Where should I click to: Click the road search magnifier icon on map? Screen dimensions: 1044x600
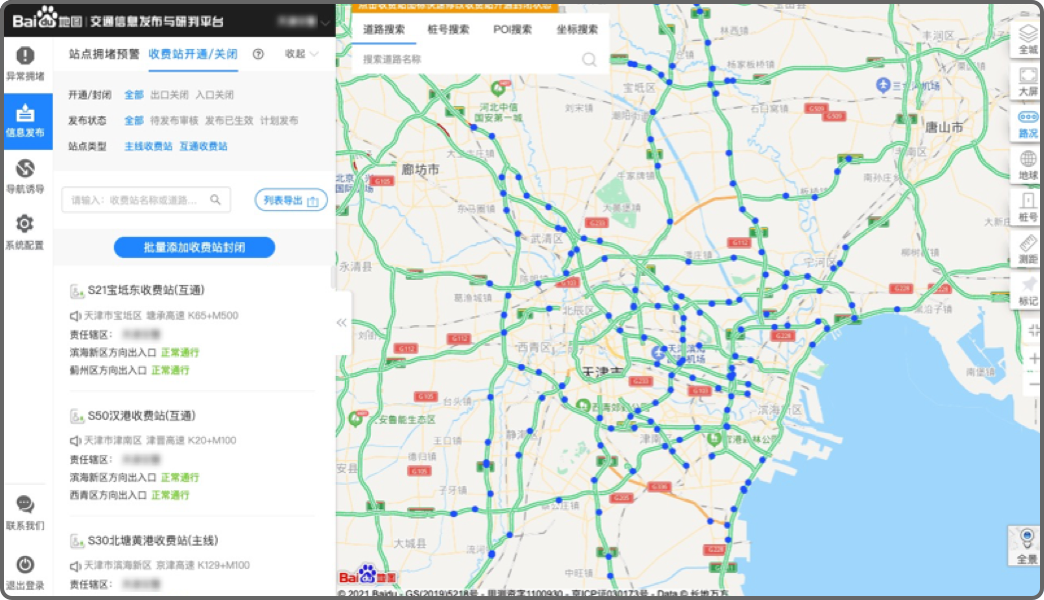point(589,59)
